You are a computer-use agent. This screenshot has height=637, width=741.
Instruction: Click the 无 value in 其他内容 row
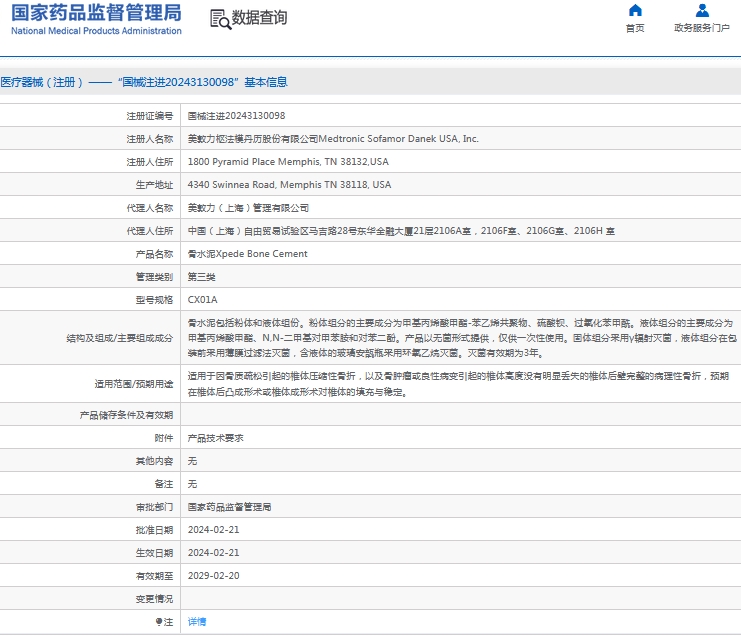(192, 461)
